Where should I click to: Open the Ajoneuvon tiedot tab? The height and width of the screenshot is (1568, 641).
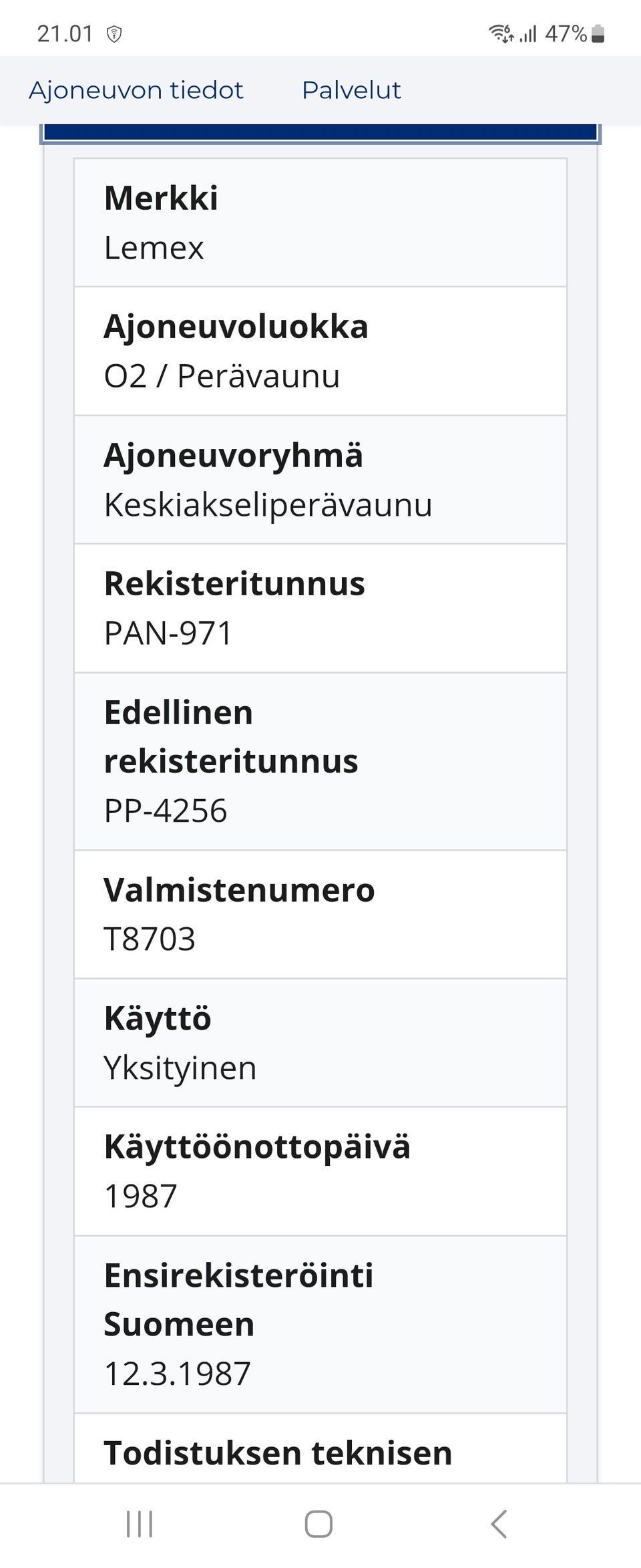point(136,90)
